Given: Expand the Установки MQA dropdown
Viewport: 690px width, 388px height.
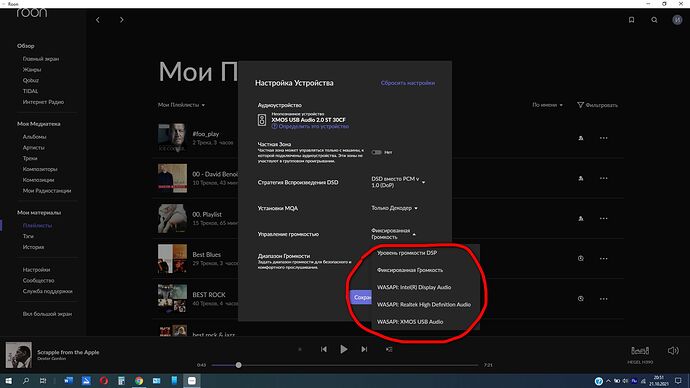Looking at the screenshot, I should (x=394, y=208).
